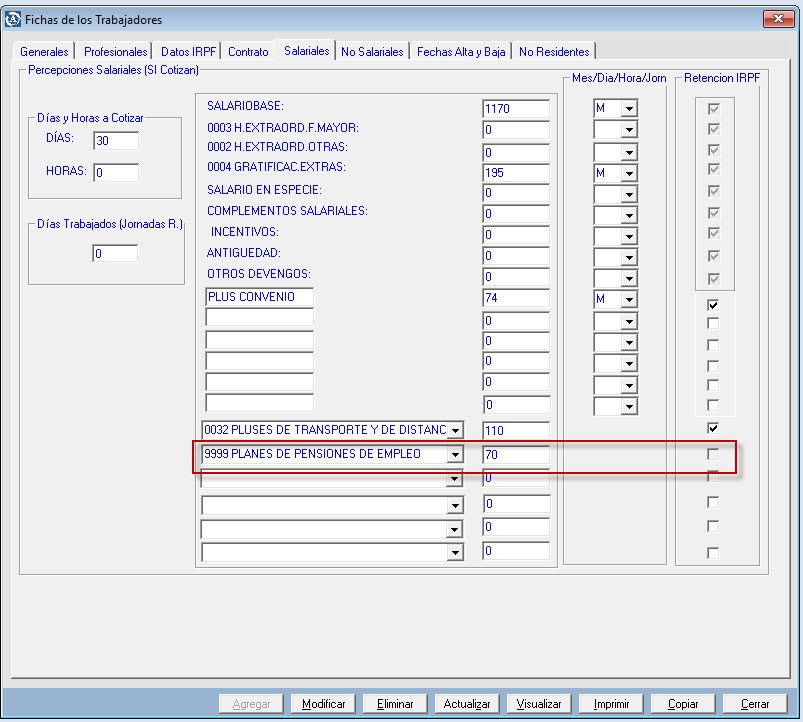Click the SALARIO EN ESPECIE amount field

point(516,193)
